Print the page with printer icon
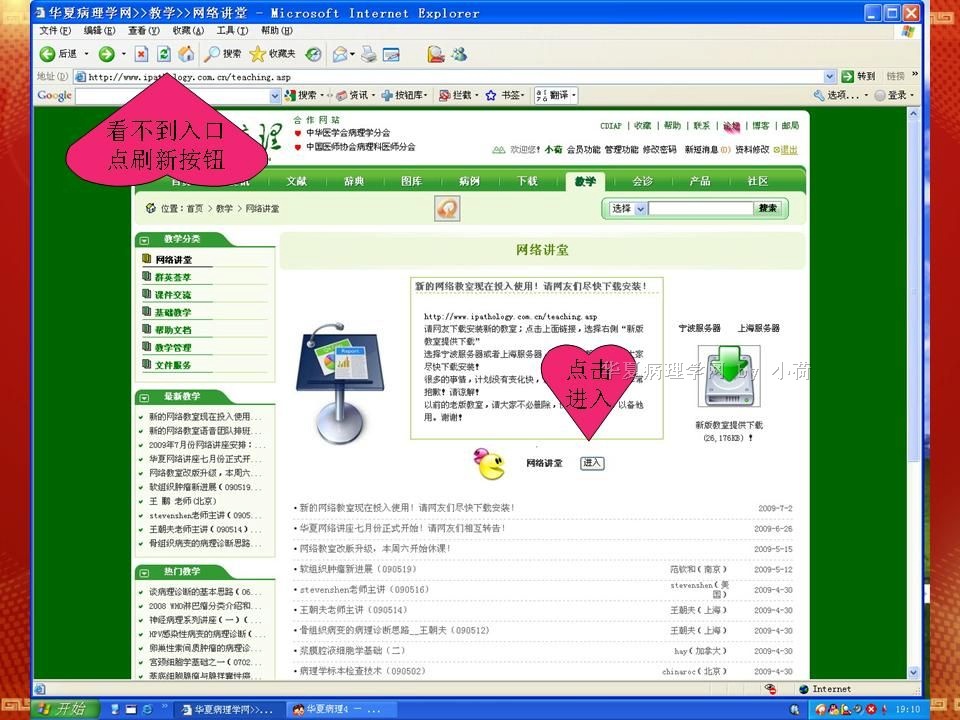960x720 pixels. coord(369,54)
